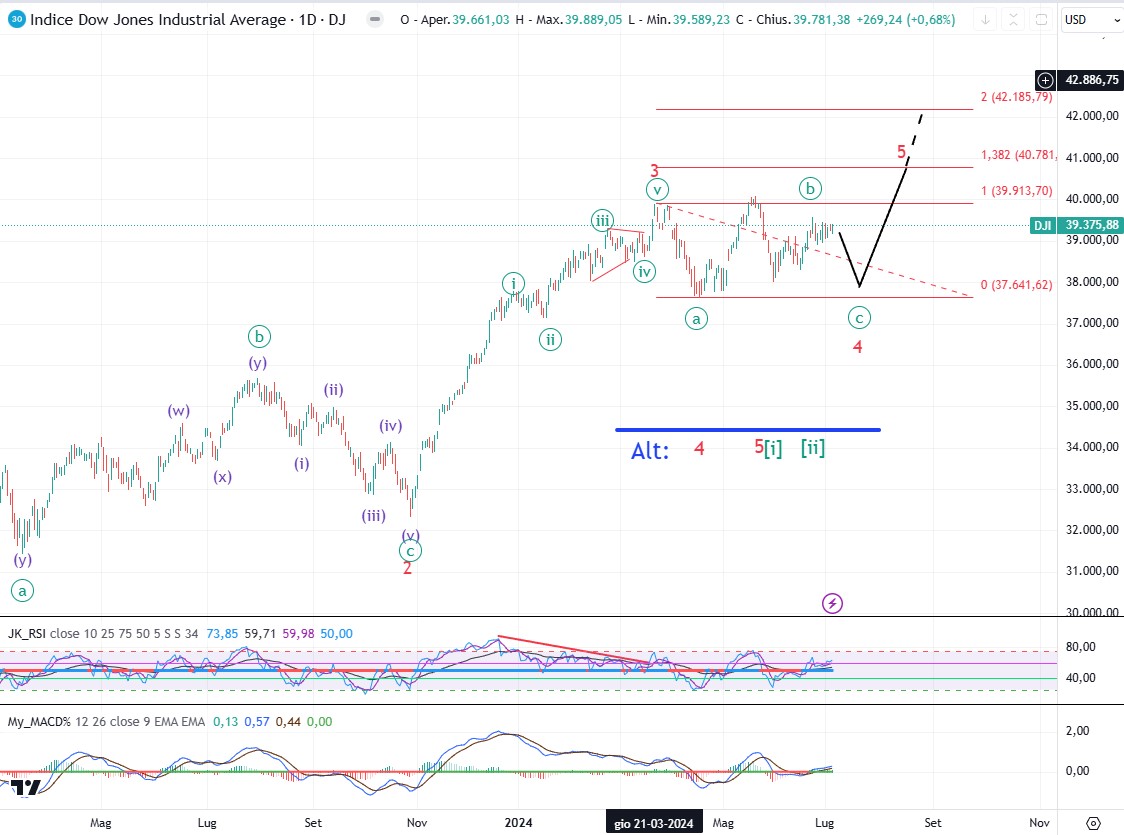Maximize the chart pane with the square icon

(x=1041, y=19)
